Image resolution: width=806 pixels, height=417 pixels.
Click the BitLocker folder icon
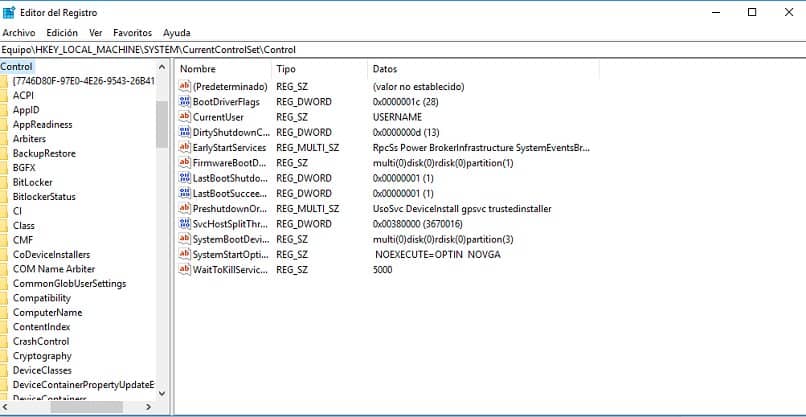click(4, 182)
